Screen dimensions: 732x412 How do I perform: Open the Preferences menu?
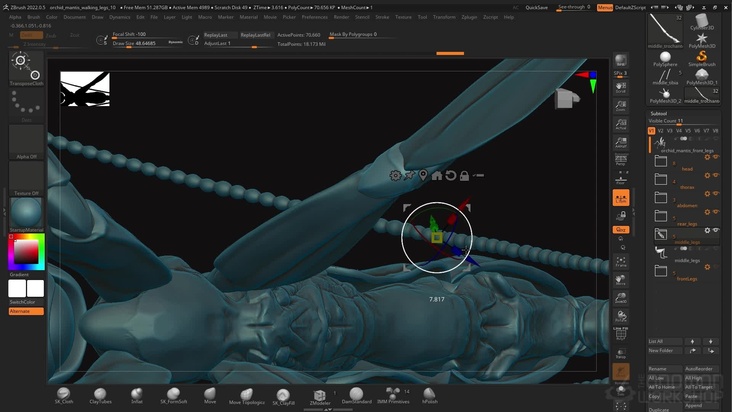(314, 17)
